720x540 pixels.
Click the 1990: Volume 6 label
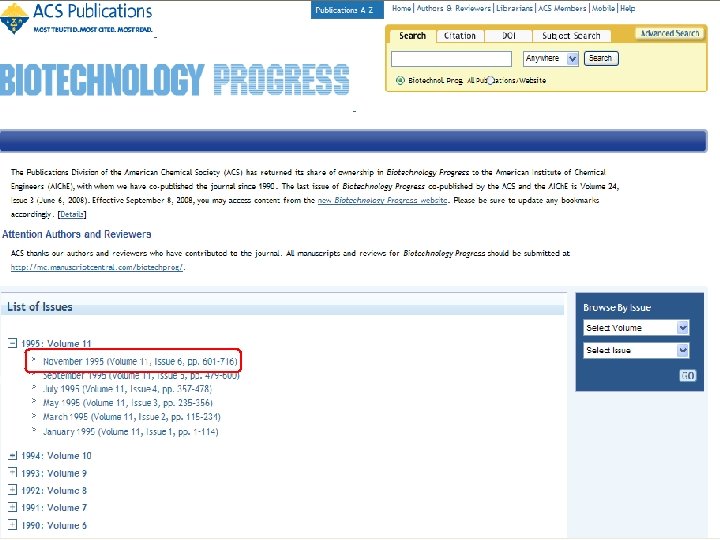click(x=54, y=525)
